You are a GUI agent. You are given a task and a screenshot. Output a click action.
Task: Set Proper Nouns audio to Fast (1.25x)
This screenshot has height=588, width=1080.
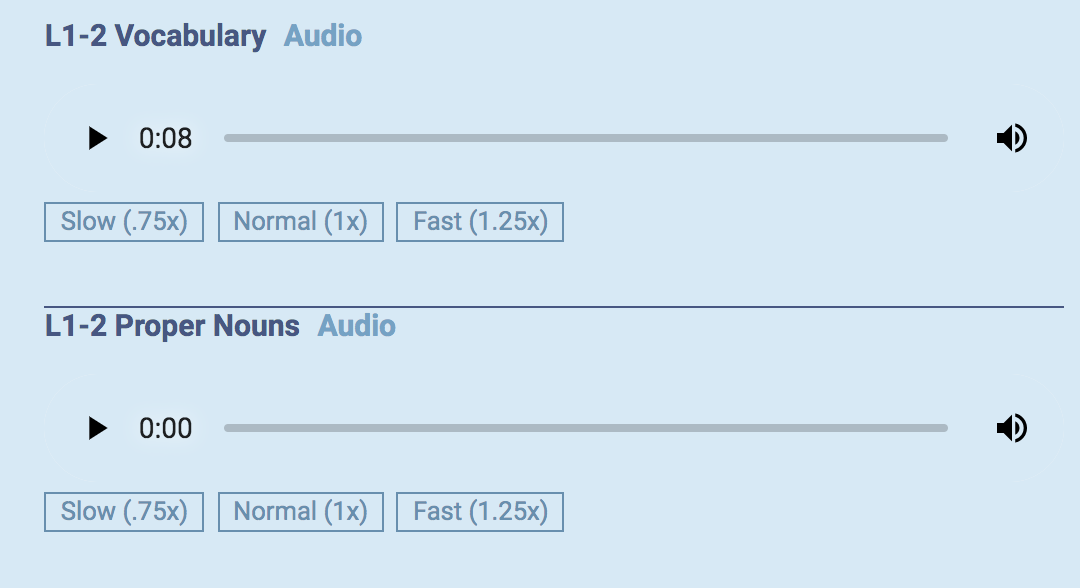480,512
